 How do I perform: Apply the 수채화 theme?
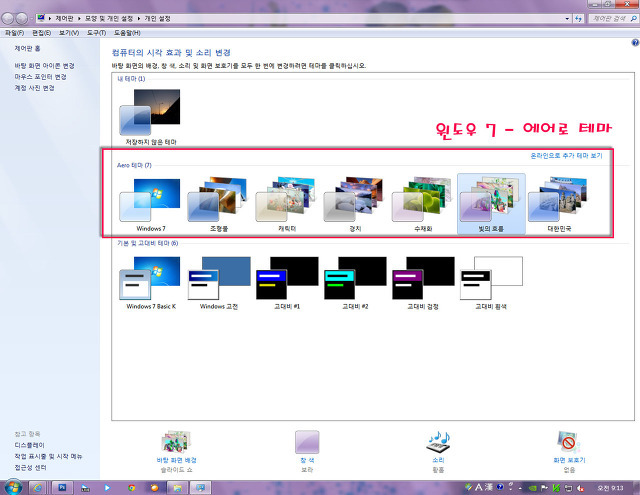(x=423, y=204)
